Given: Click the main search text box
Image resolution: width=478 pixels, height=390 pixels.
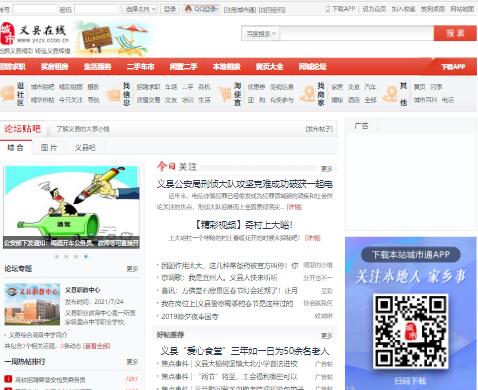Looking at the screenshot, I should 357,34.
